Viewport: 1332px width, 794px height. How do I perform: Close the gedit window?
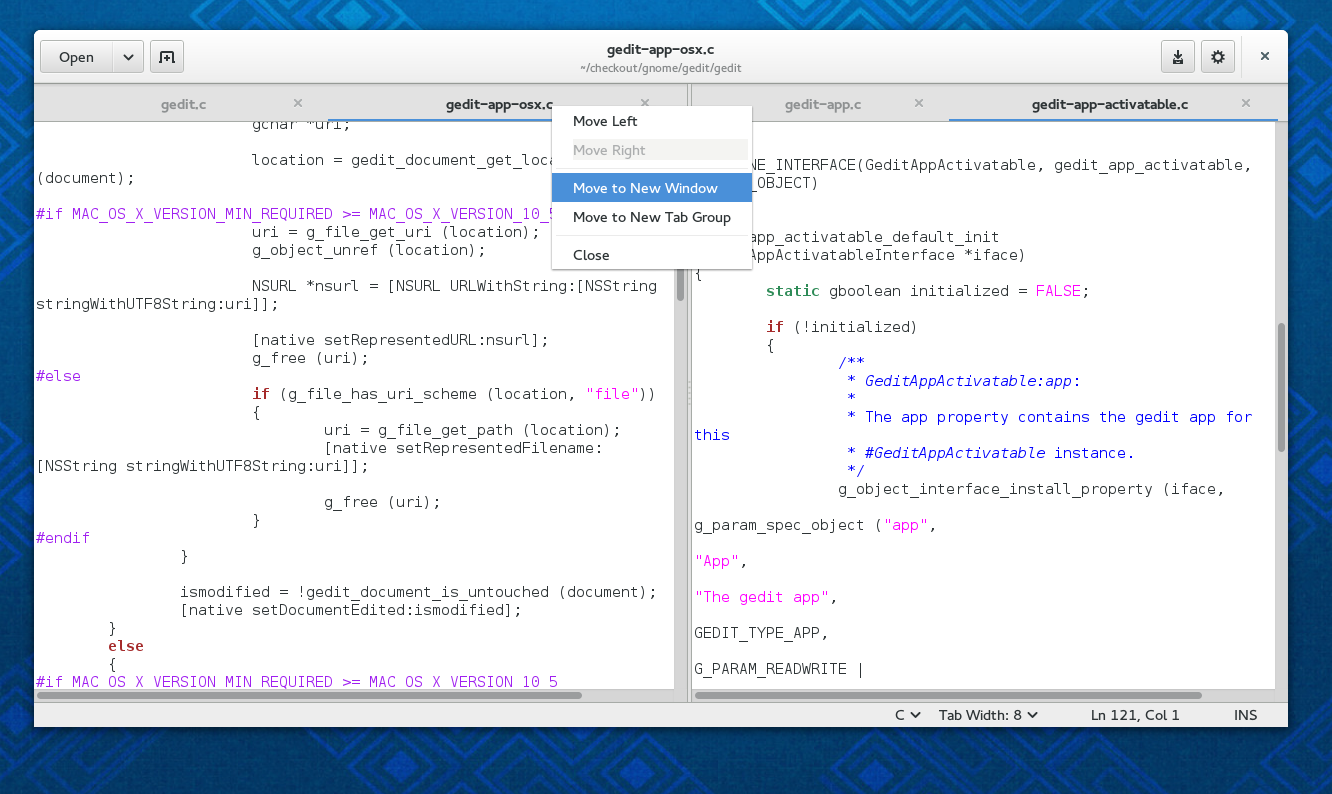click(1265, 57)
